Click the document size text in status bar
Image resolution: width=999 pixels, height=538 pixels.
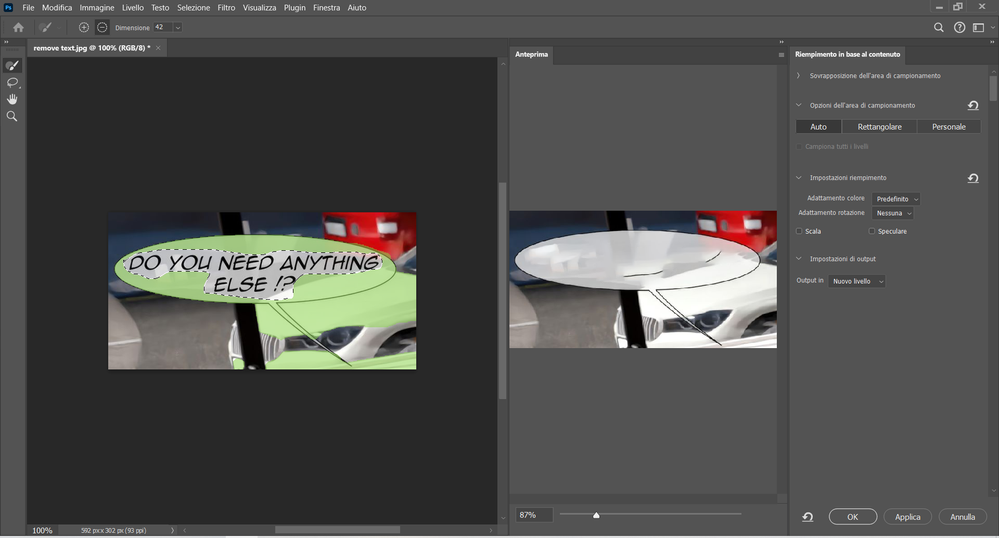click(x=113, y=530)
